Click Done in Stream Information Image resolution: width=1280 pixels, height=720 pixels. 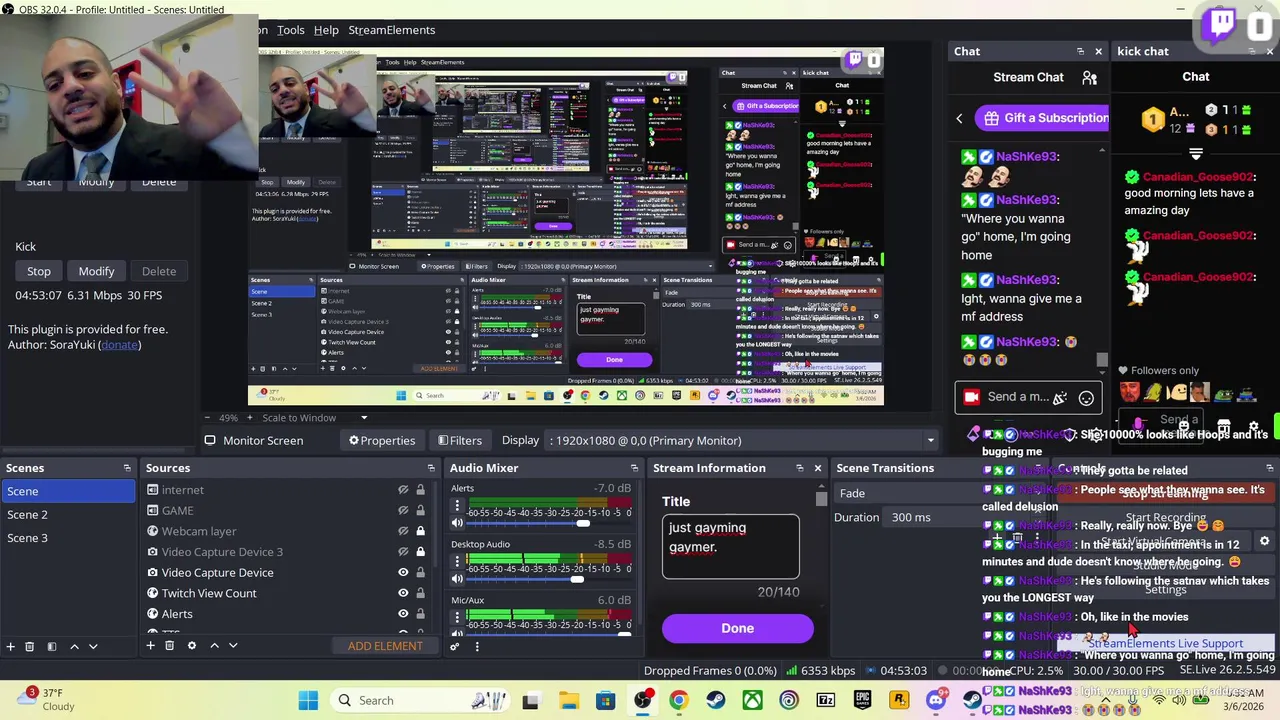pyautogui.click(x=737, y=628)
